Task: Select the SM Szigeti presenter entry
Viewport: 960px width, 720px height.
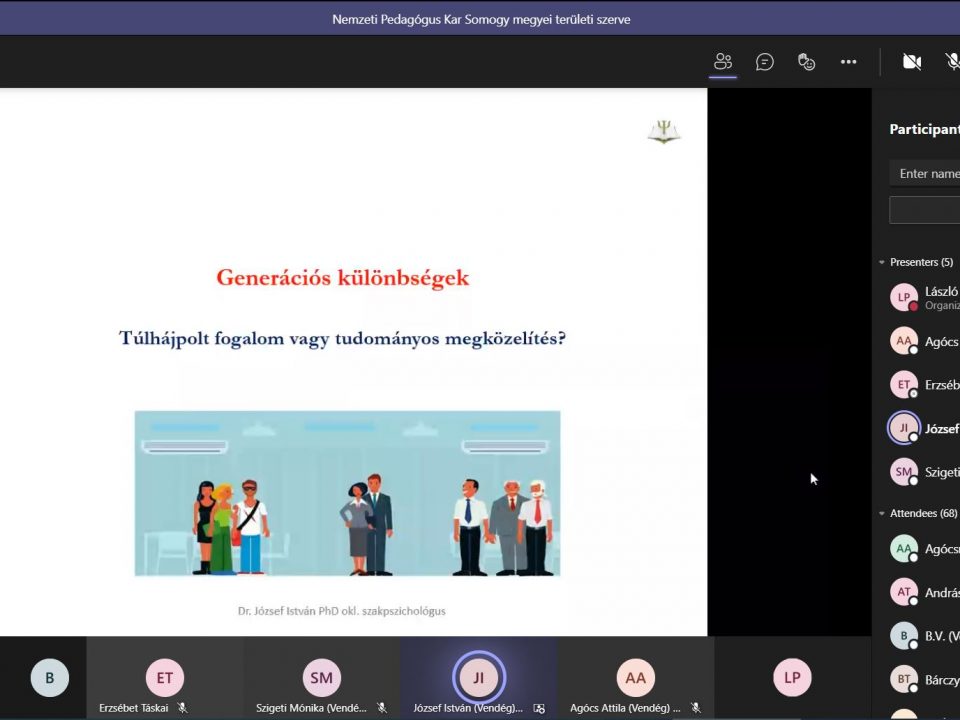Action: (x=925, y=472)
